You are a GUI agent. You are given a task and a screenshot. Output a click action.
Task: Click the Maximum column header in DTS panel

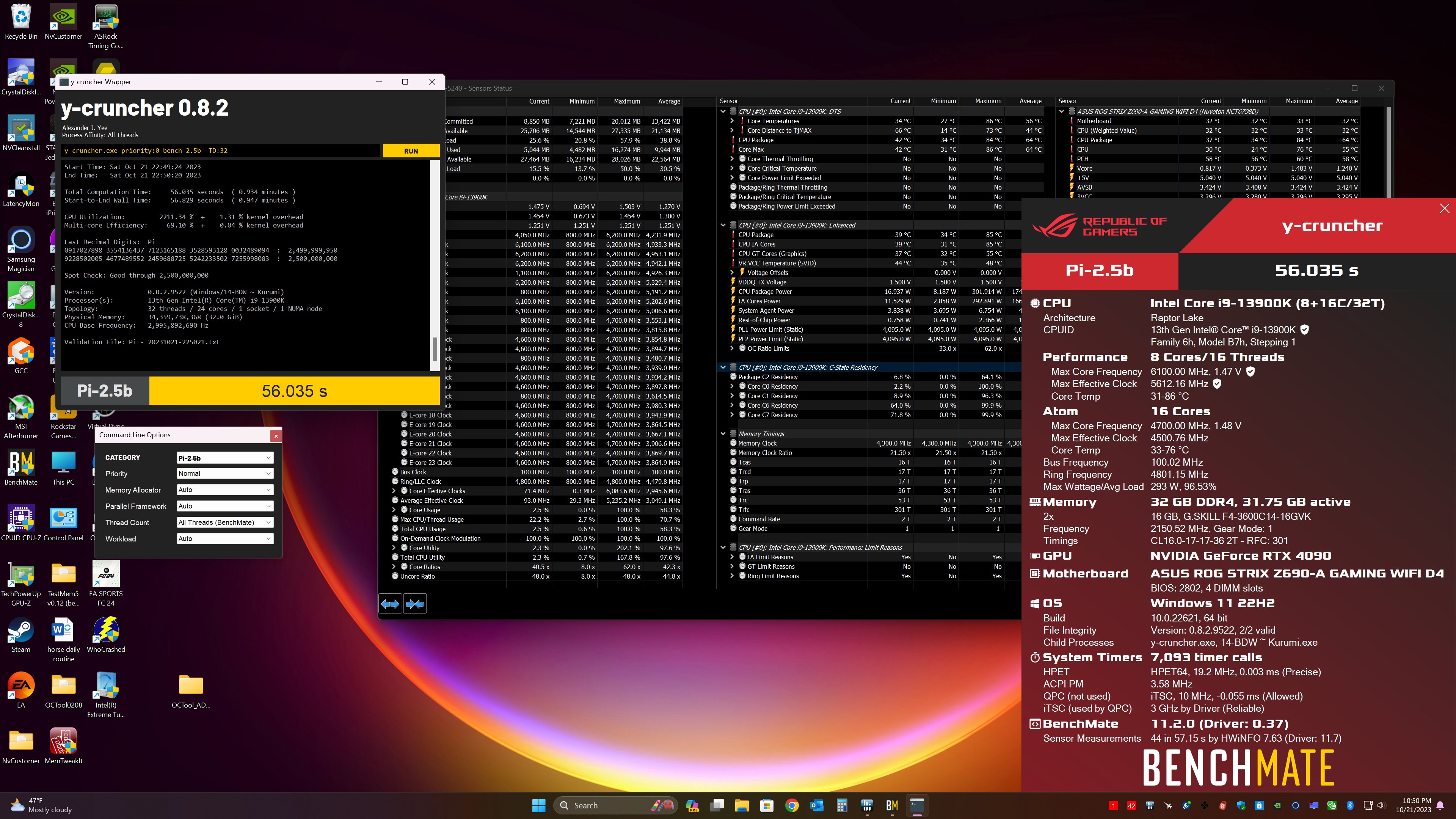(x=988, y=101)
